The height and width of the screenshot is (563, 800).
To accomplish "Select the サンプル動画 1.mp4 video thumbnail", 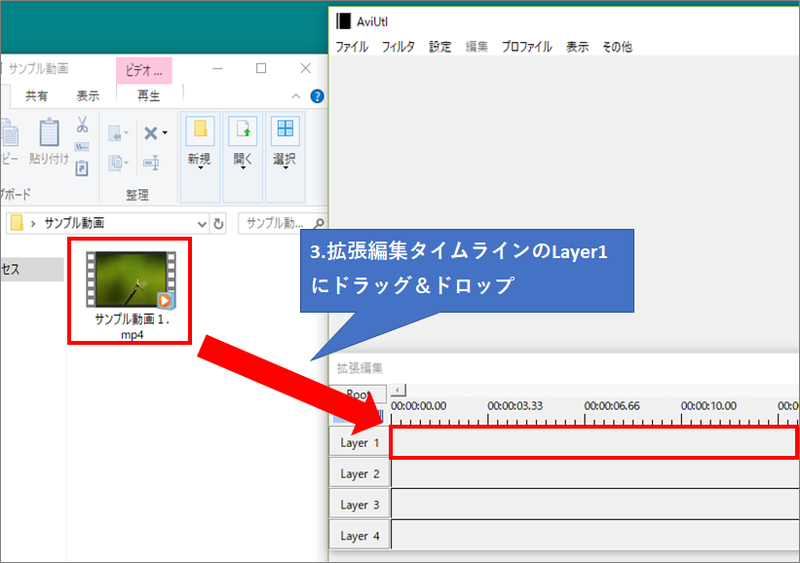I will (131, 280).
